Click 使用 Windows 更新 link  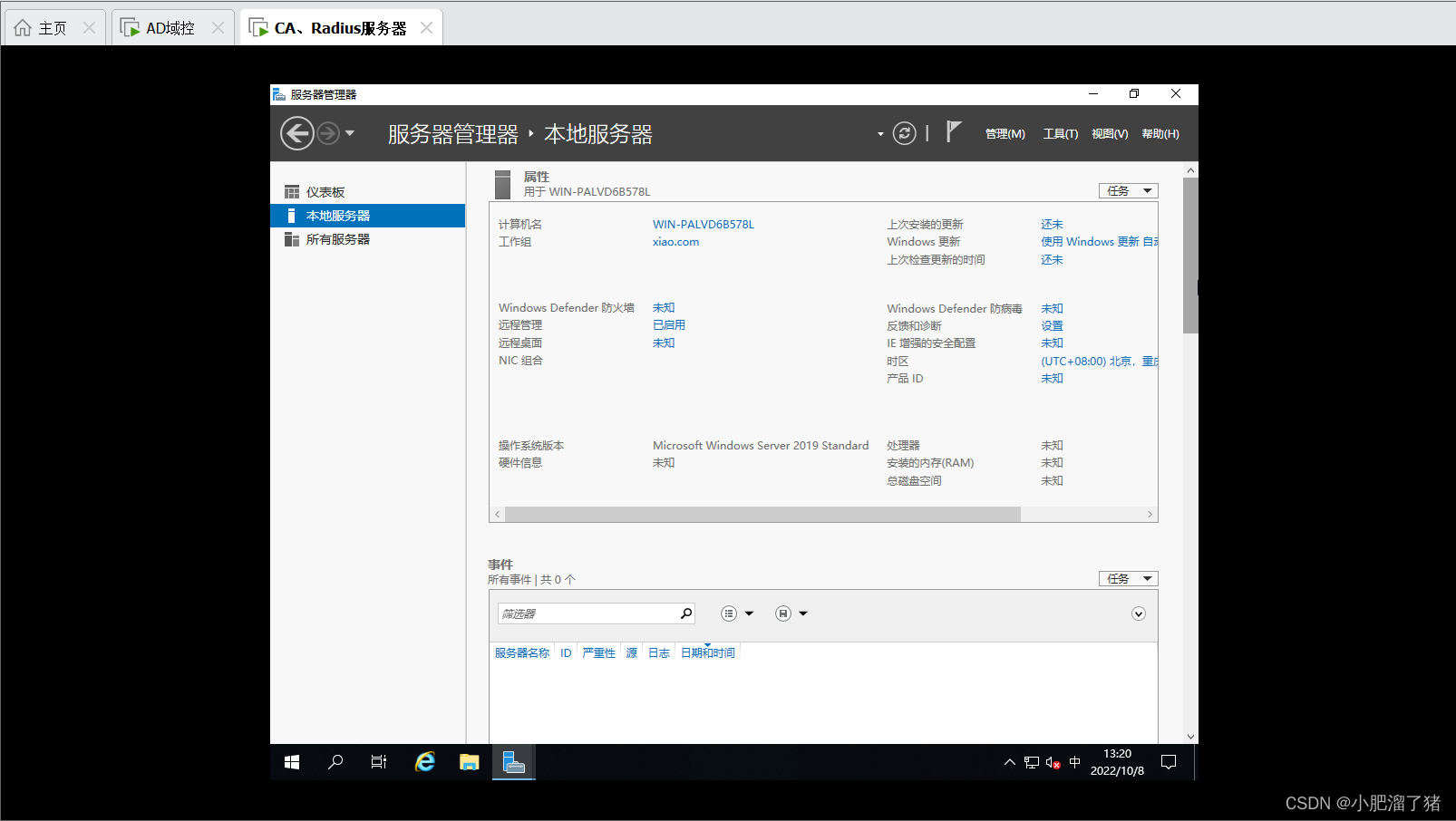pos(1099,242)
